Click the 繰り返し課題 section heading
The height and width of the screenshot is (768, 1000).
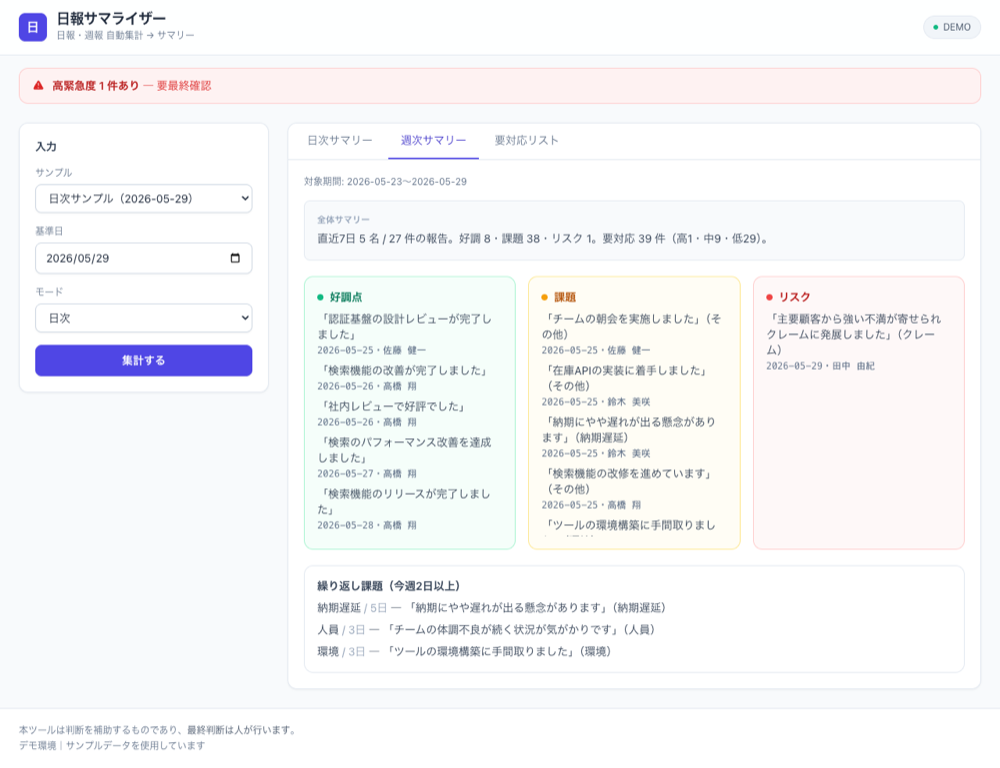[x=389, y=586]
